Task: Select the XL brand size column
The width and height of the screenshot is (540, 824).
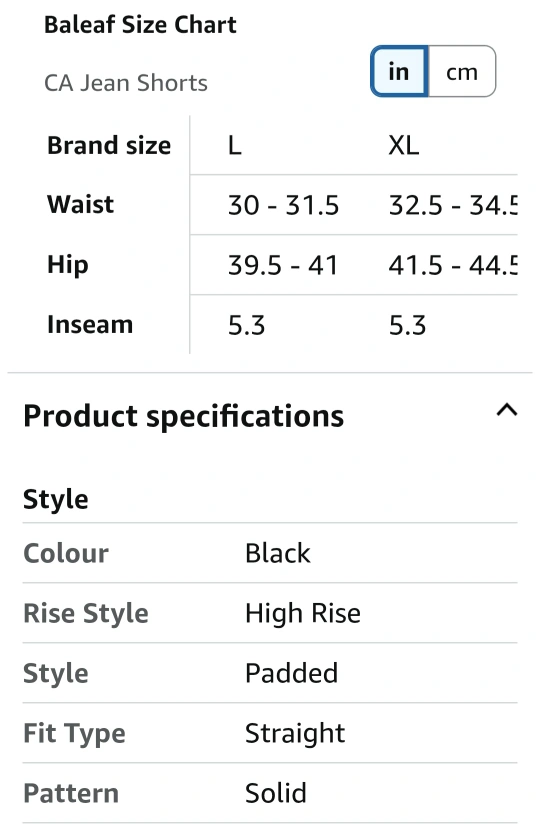Action: [x=404, y=146]
